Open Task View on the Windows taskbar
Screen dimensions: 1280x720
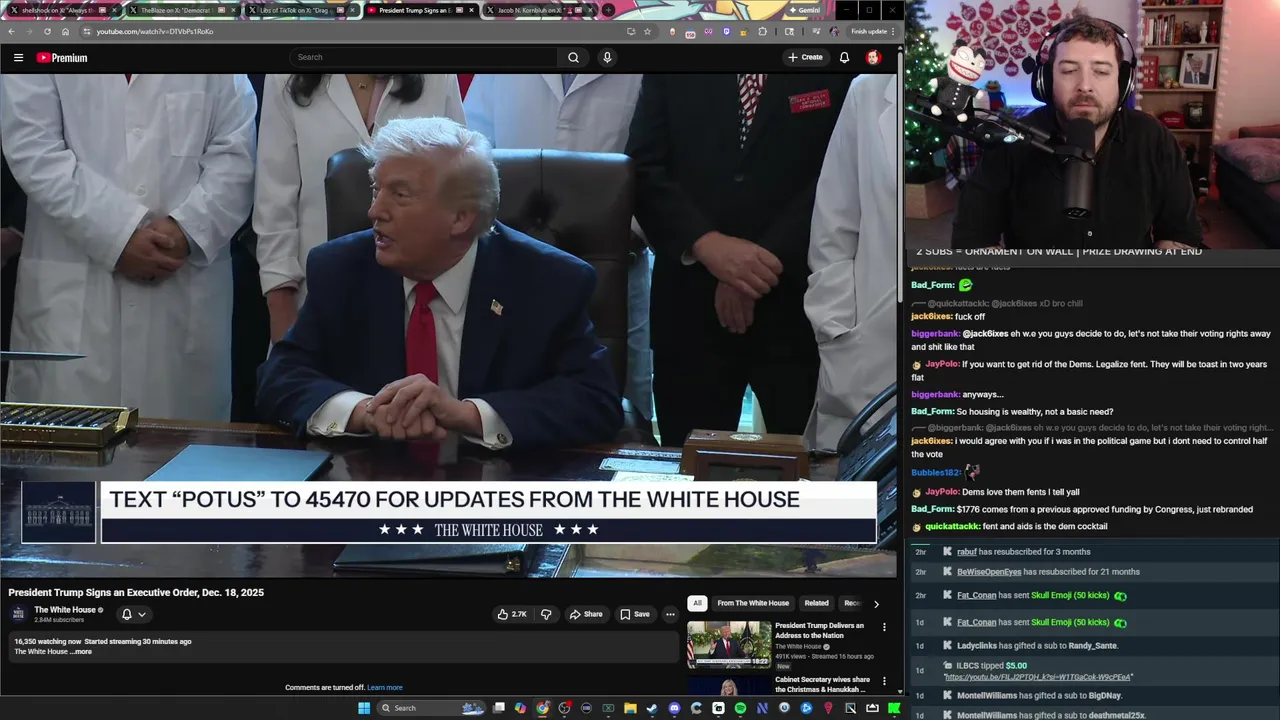[x=498, y=708]
